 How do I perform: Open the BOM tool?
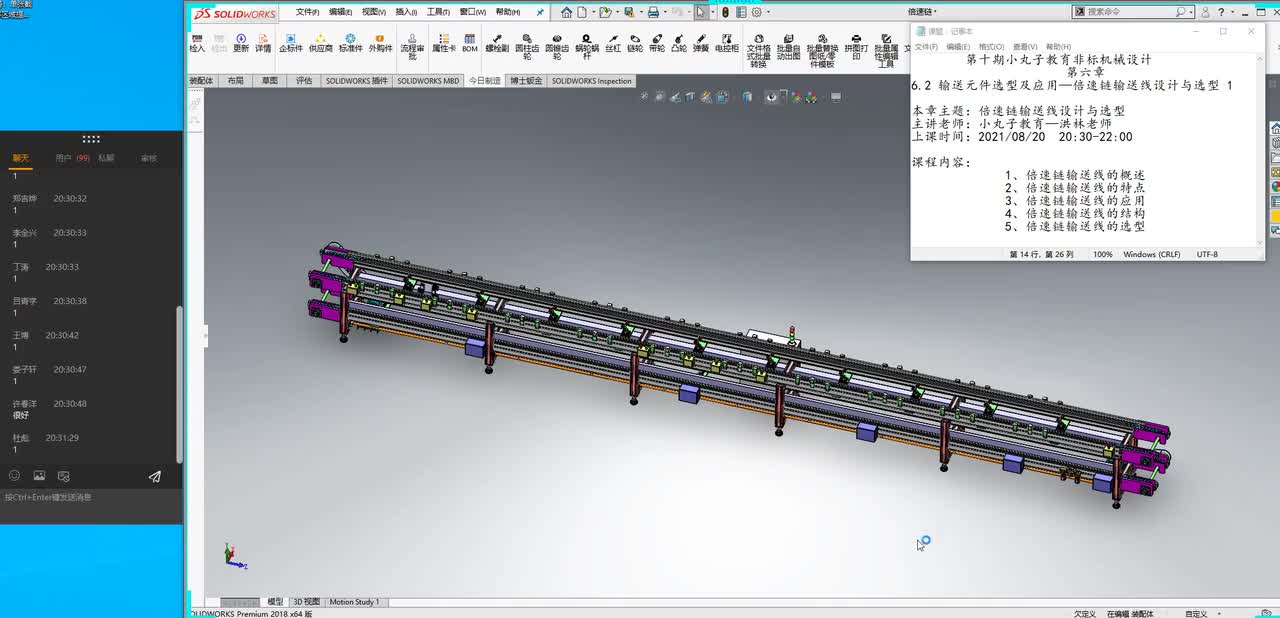pyautogui.click(x=470, y=42)
